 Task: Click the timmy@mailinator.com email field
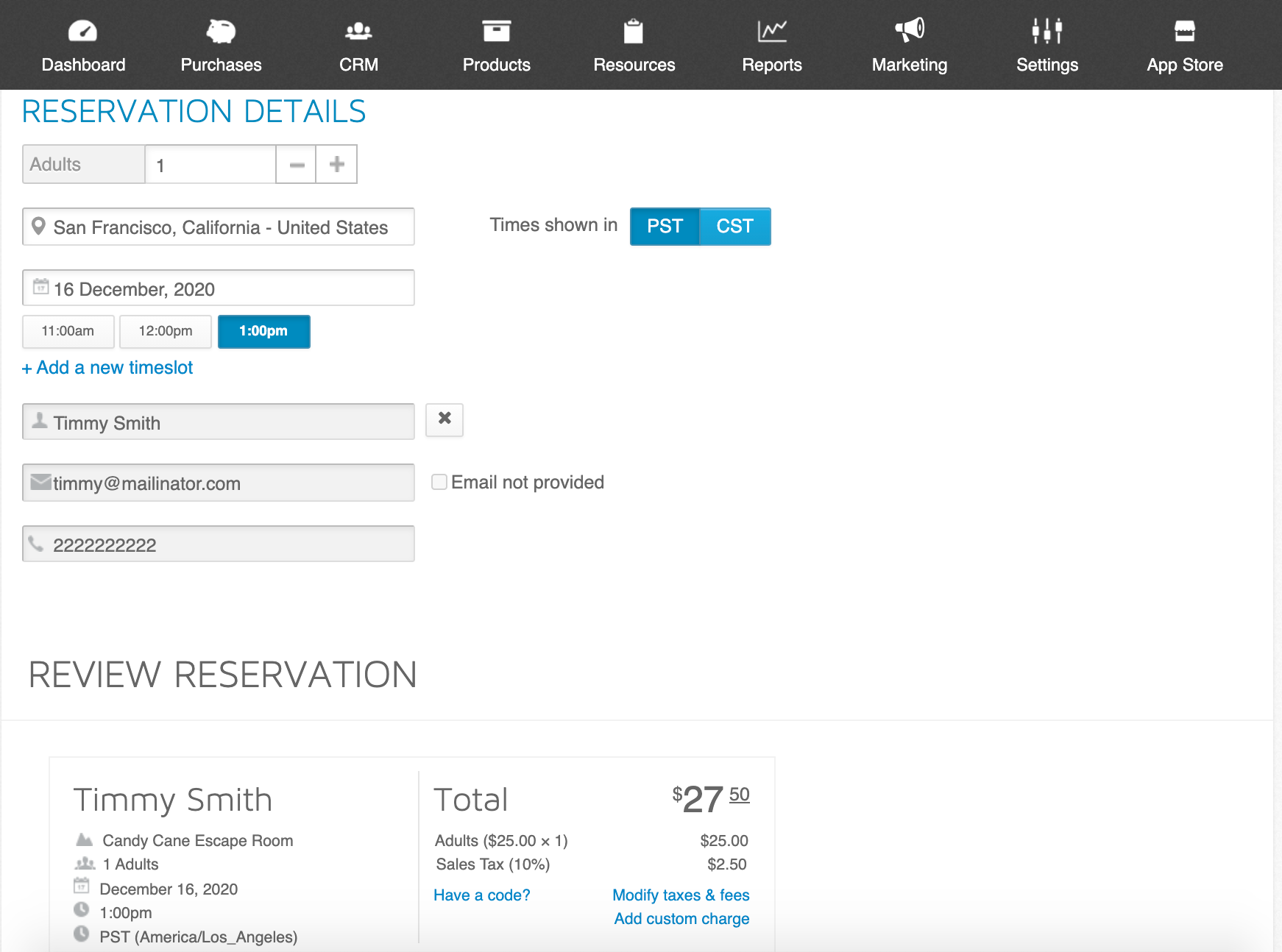219,483
